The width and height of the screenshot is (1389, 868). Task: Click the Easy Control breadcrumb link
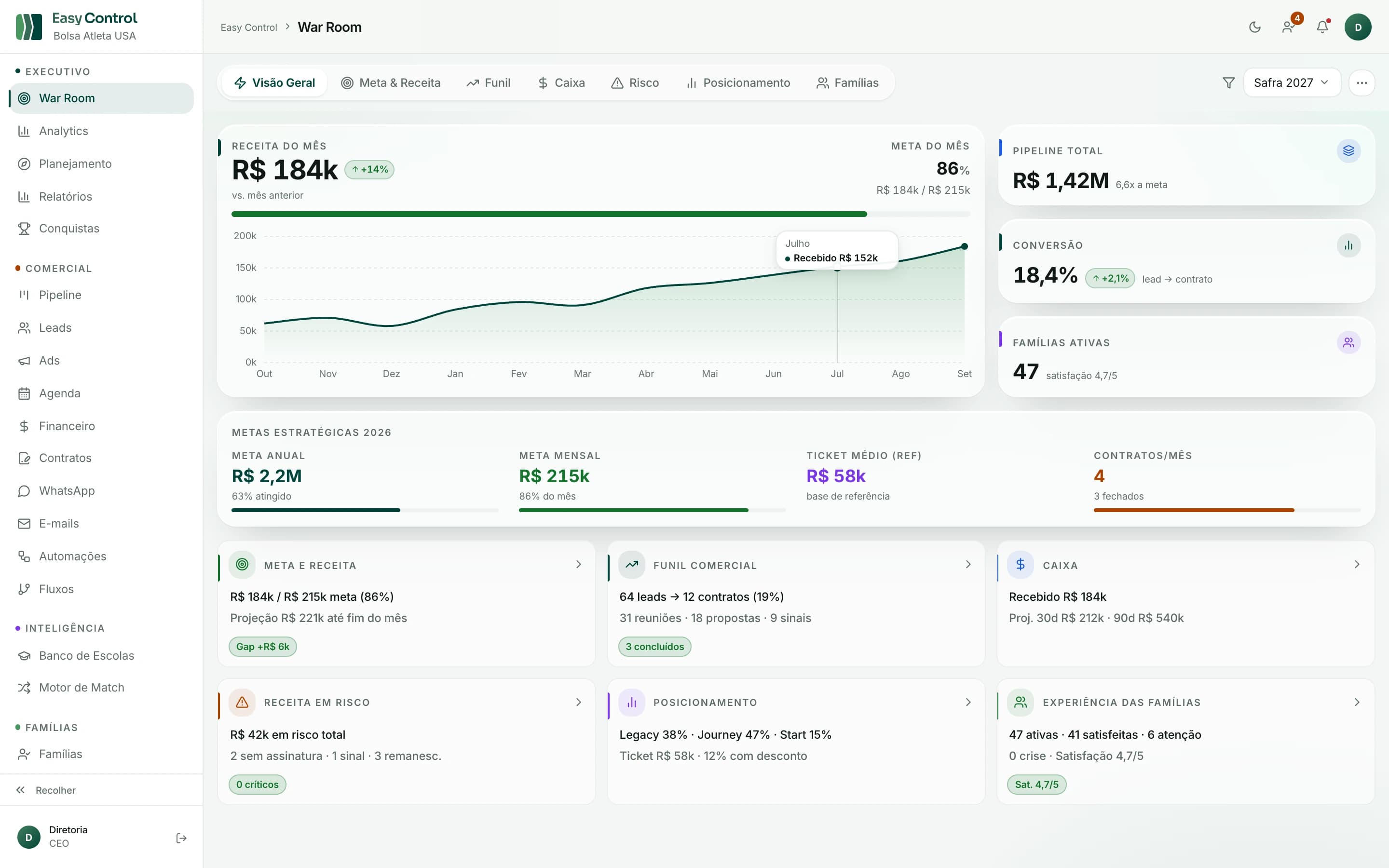pyautogui.click(x=248, y=27)
